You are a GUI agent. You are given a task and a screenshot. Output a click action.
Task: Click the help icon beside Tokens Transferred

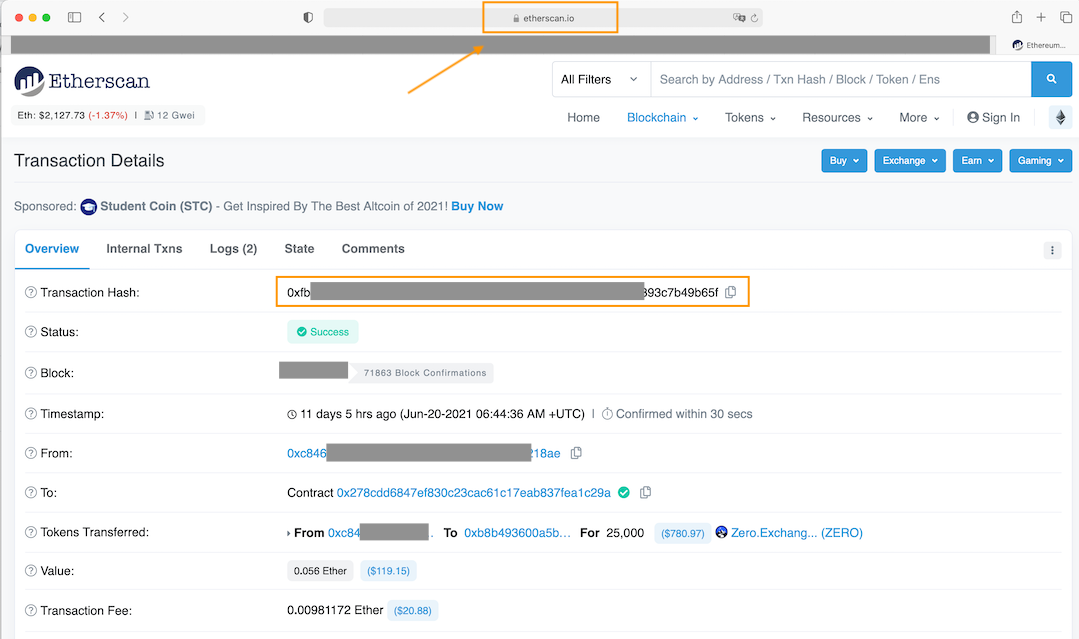click(31, 532)
